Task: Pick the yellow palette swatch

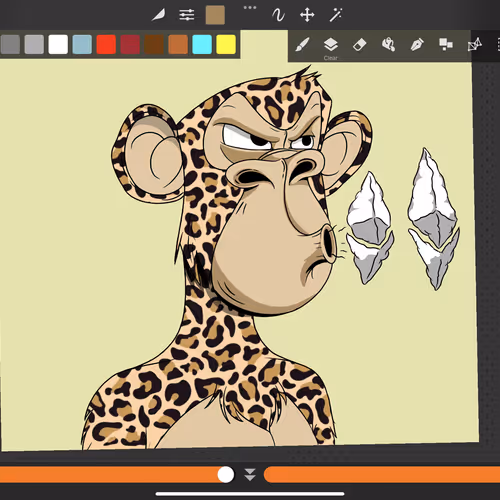Action: pyautogui.click(x=226, y=44)
